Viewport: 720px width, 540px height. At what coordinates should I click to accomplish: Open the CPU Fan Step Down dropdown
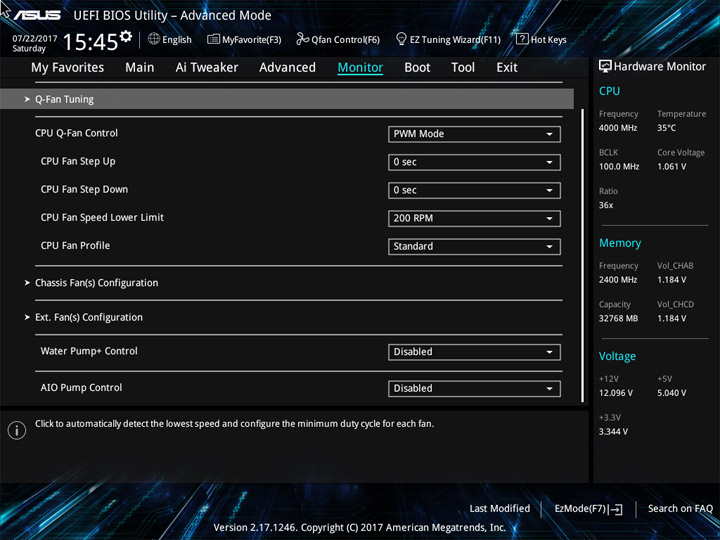(x=474, y=190)
